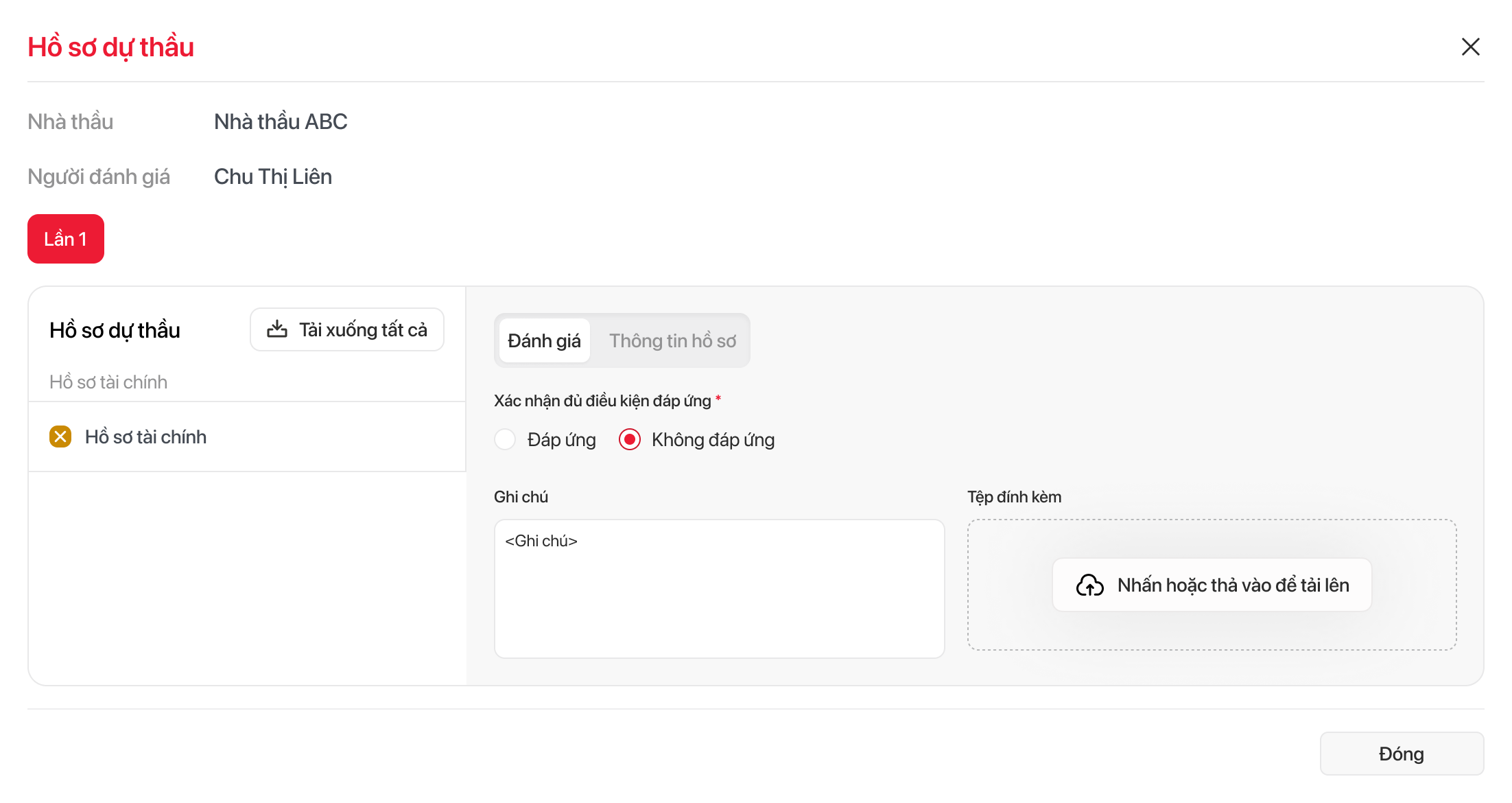
Task: Click the Xác nhận đủ điều kiện đáp ứng label
Action: click(x=602, y=401)
